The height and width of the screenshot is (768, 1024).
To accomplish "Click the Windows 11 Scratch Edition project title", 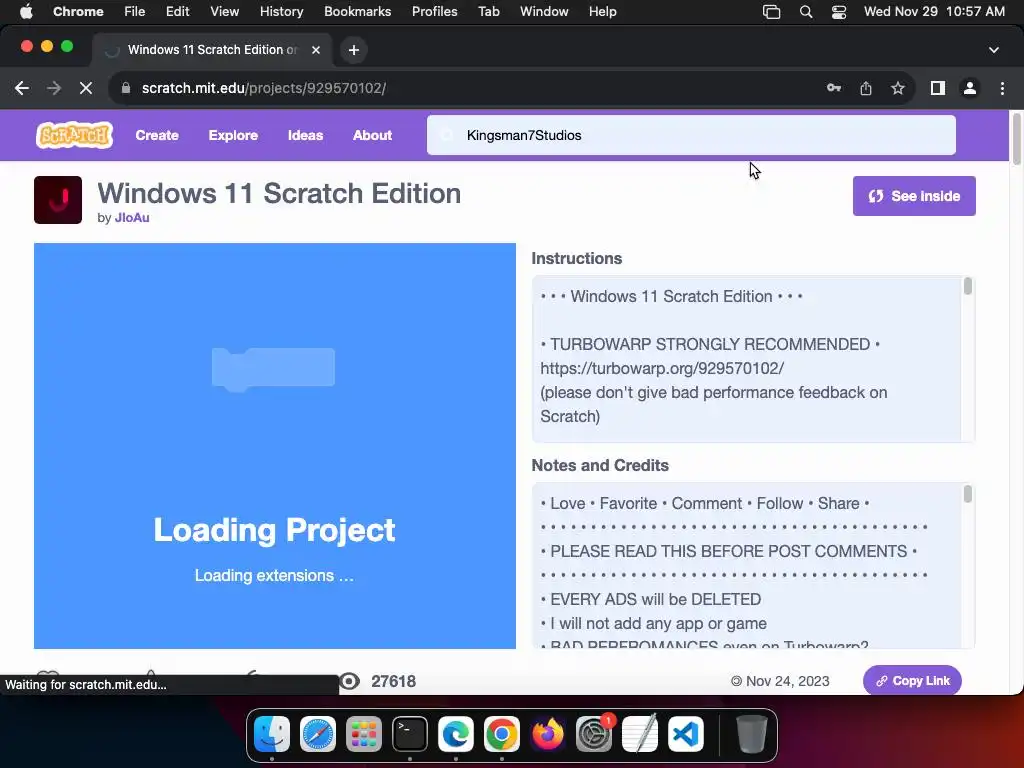I will click(x=279, y=193).
